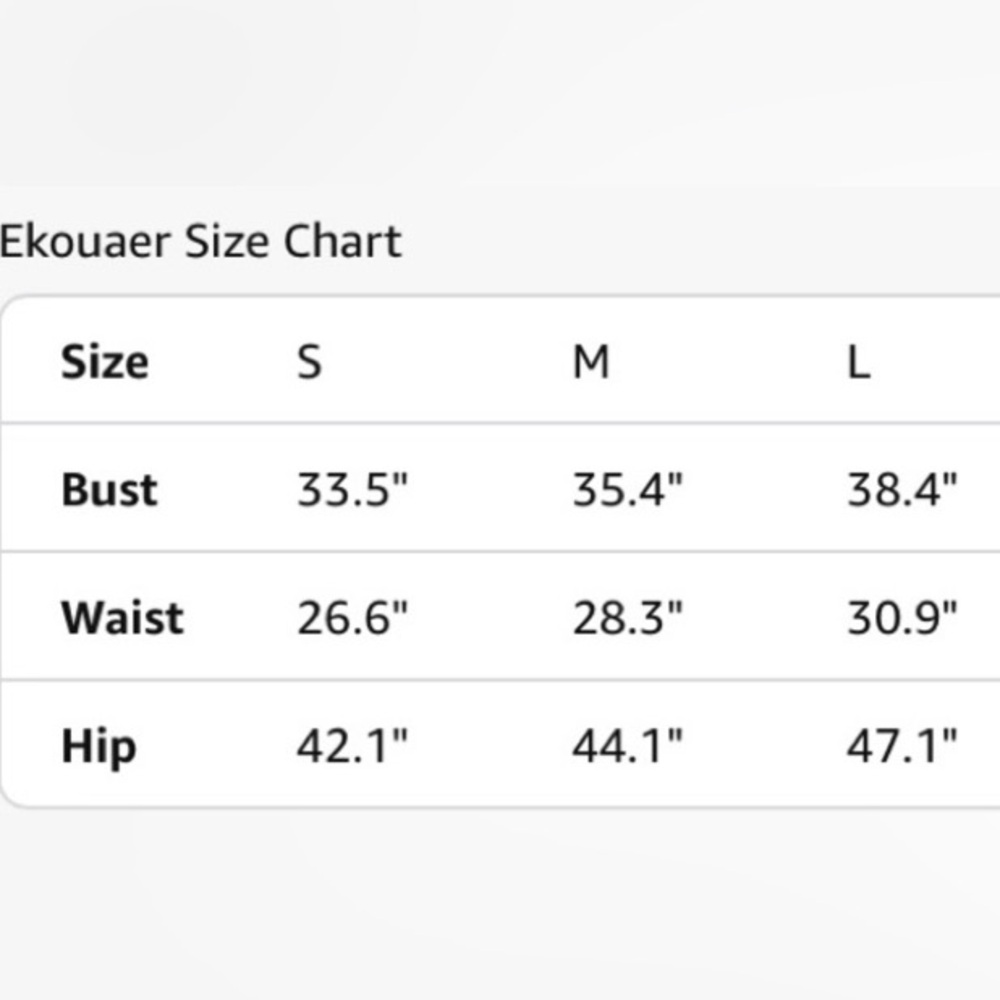Click the L size column header
Image resolution: width=1000 pixels, height=1000 pixels.
coord(858,361)
